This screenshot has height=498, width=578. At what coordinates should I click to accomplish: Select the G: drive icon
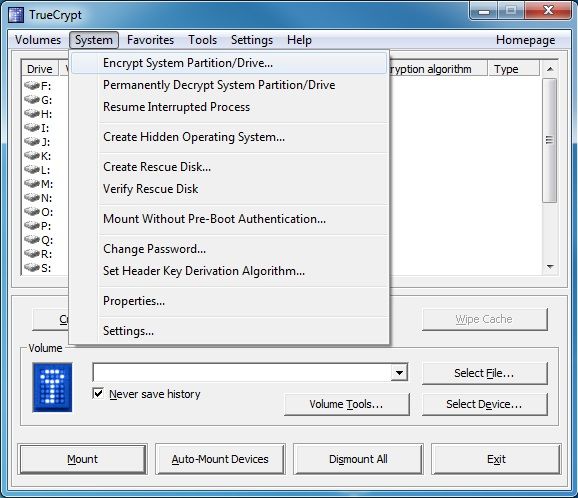pyautogui.click(x=32, y=100)
